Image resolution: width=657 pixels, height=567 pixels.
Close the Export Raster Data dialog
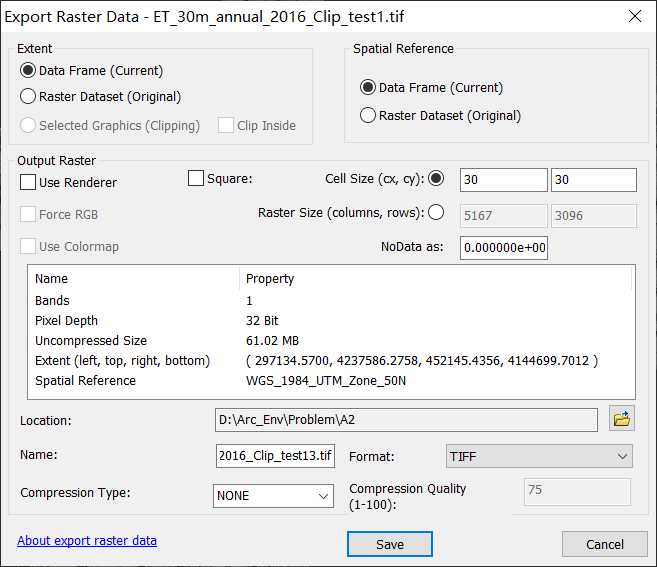pyautogui.click(x=635, y=16)
